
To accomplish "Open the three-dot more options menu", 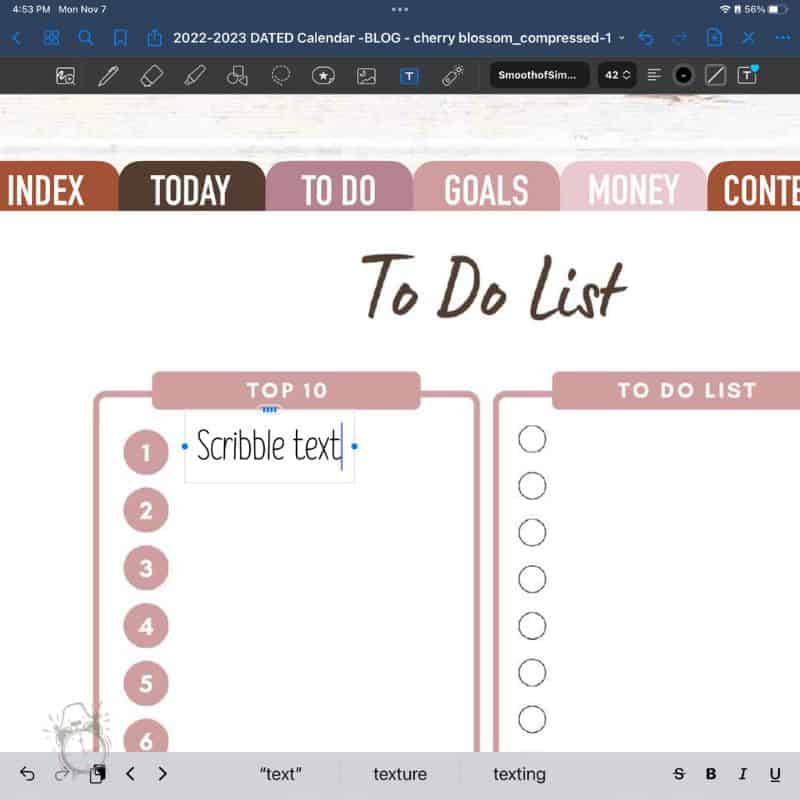I will point(783,38).
